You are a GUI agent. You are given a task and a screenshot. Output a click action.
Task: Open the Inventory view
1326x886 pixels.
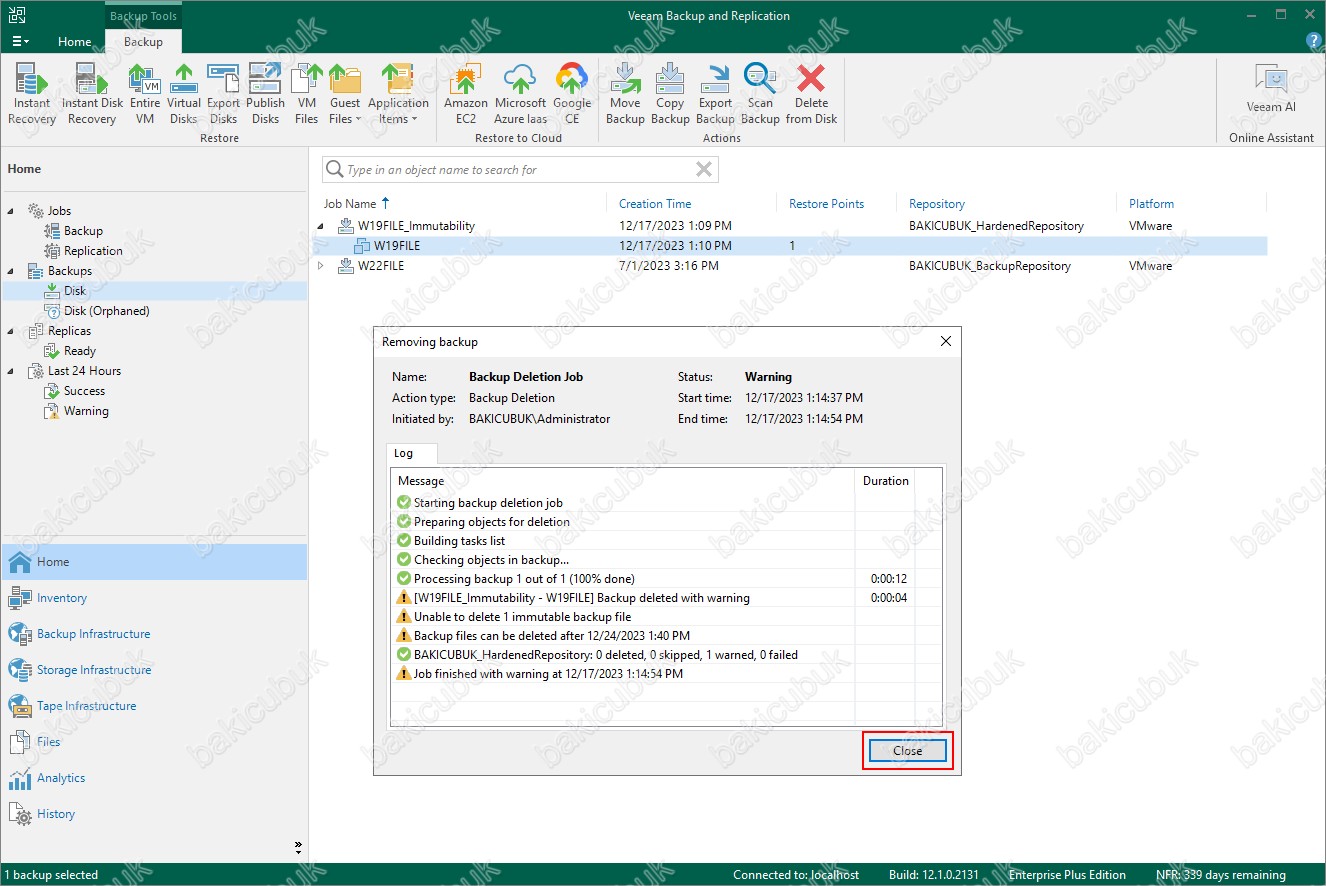click(154, 598)
